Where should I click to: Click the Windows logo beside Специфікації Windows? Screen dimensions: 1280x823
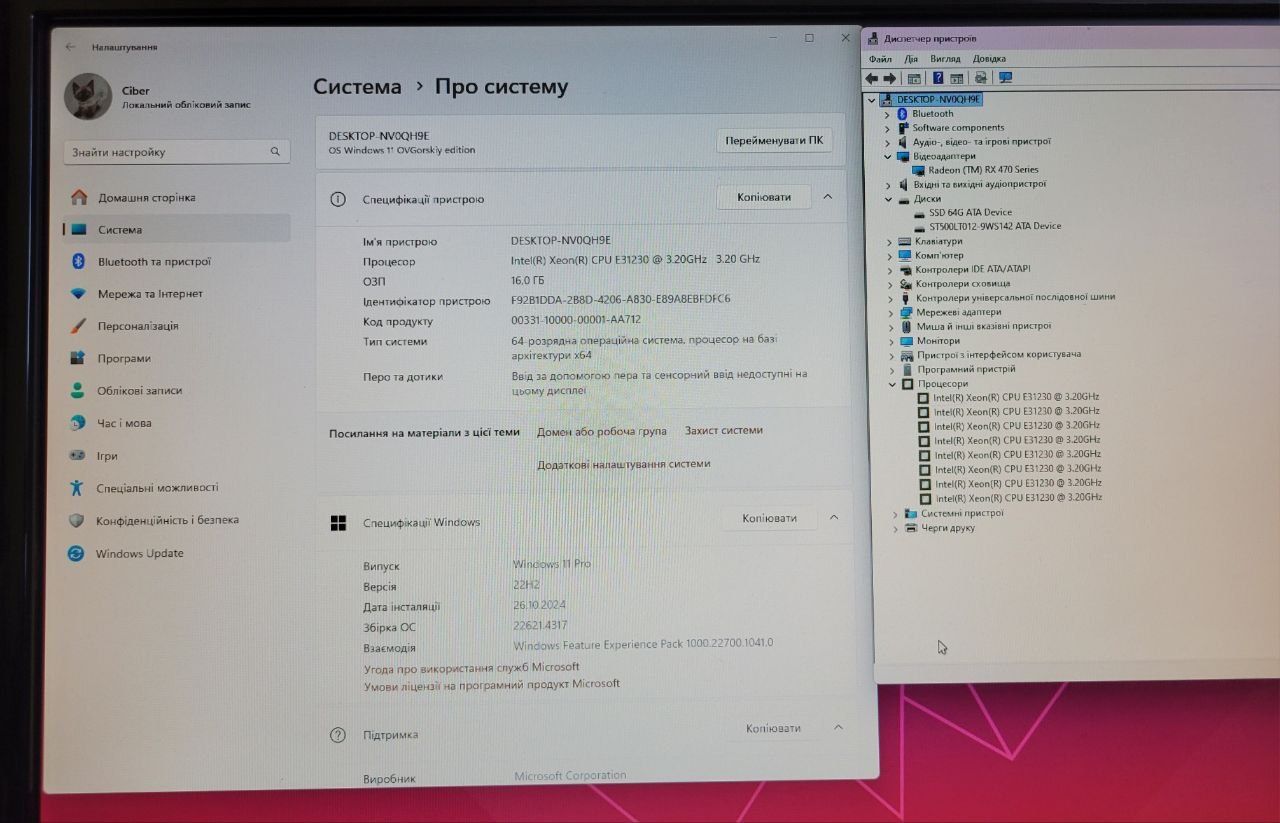pos(338,522)
